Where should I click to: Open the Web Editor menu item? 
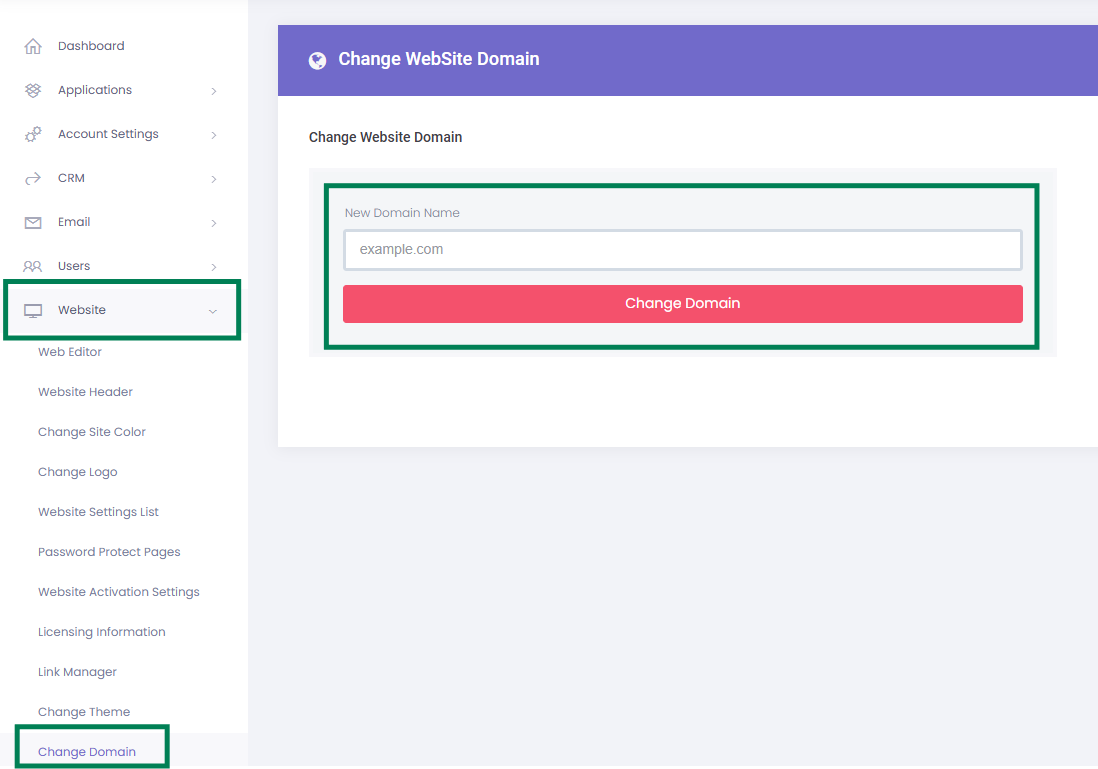point(70,352)
